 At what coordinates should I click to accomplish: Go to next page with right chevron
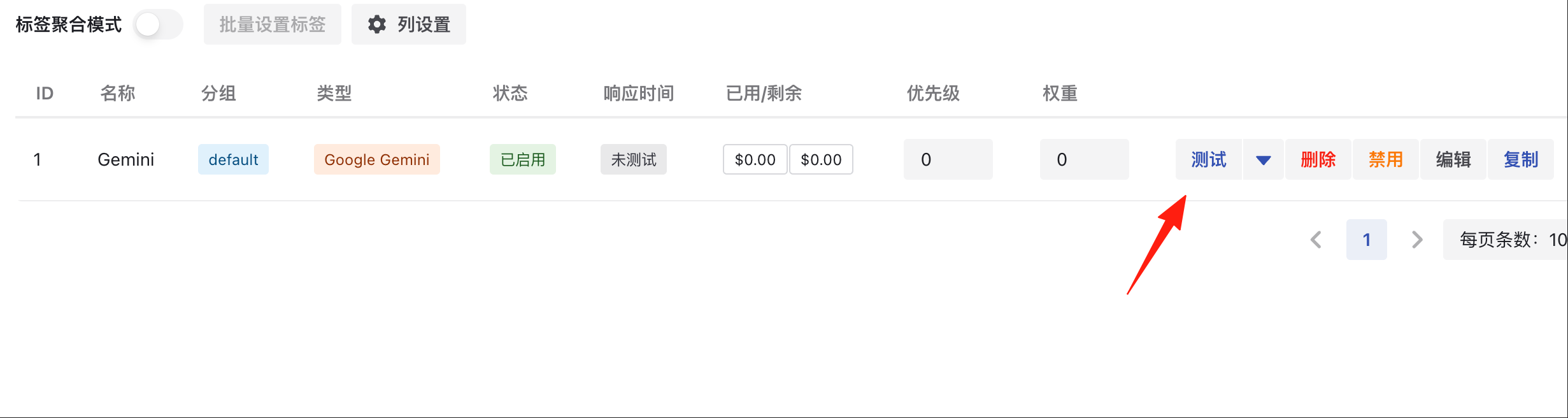click(x=1417, y=240)
